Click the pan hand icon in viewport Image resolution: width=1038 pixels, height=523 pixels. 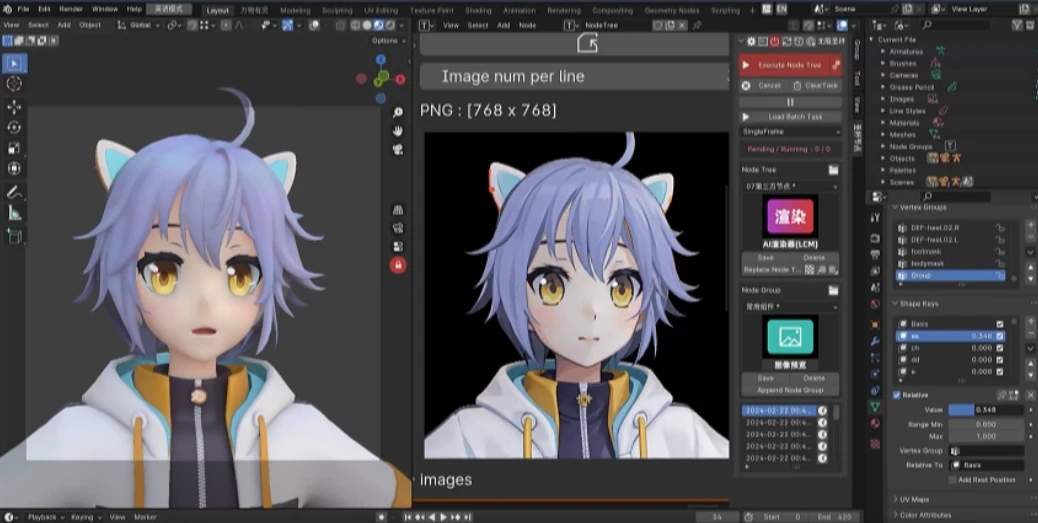pyautogui.click(x=398, y=131)
